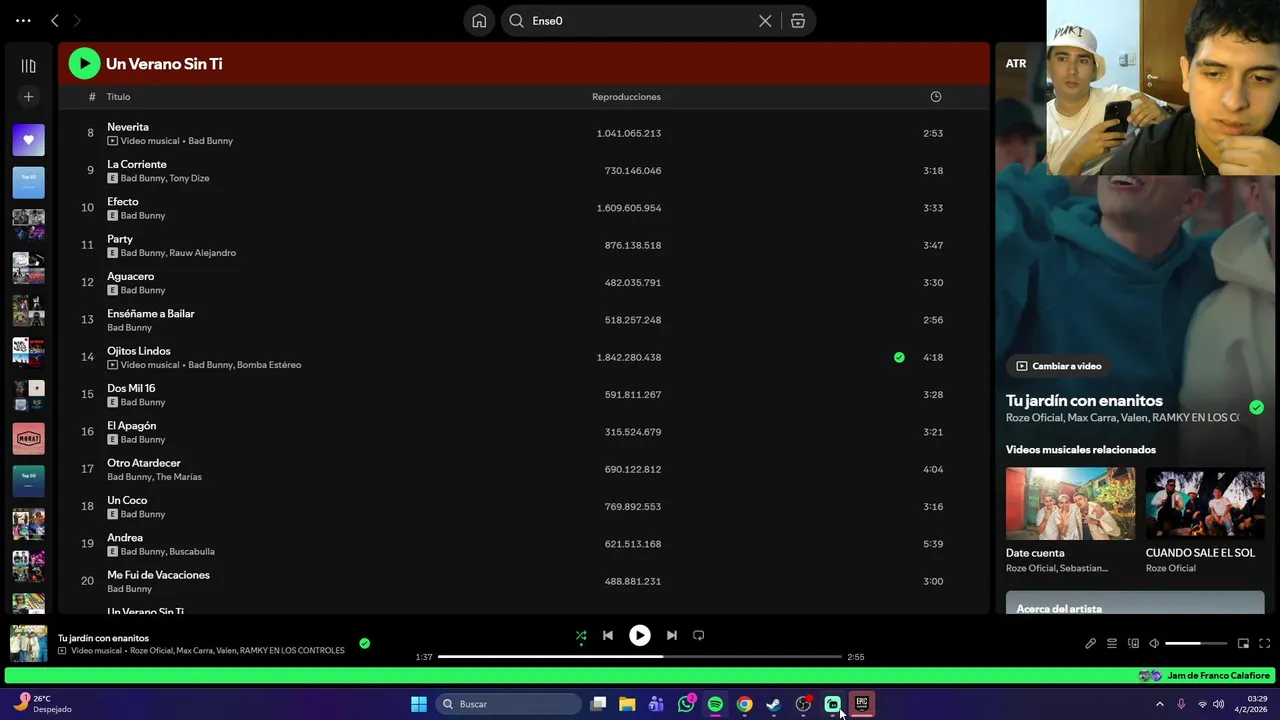
Task: Open the track Efecto
Action: 123,202
